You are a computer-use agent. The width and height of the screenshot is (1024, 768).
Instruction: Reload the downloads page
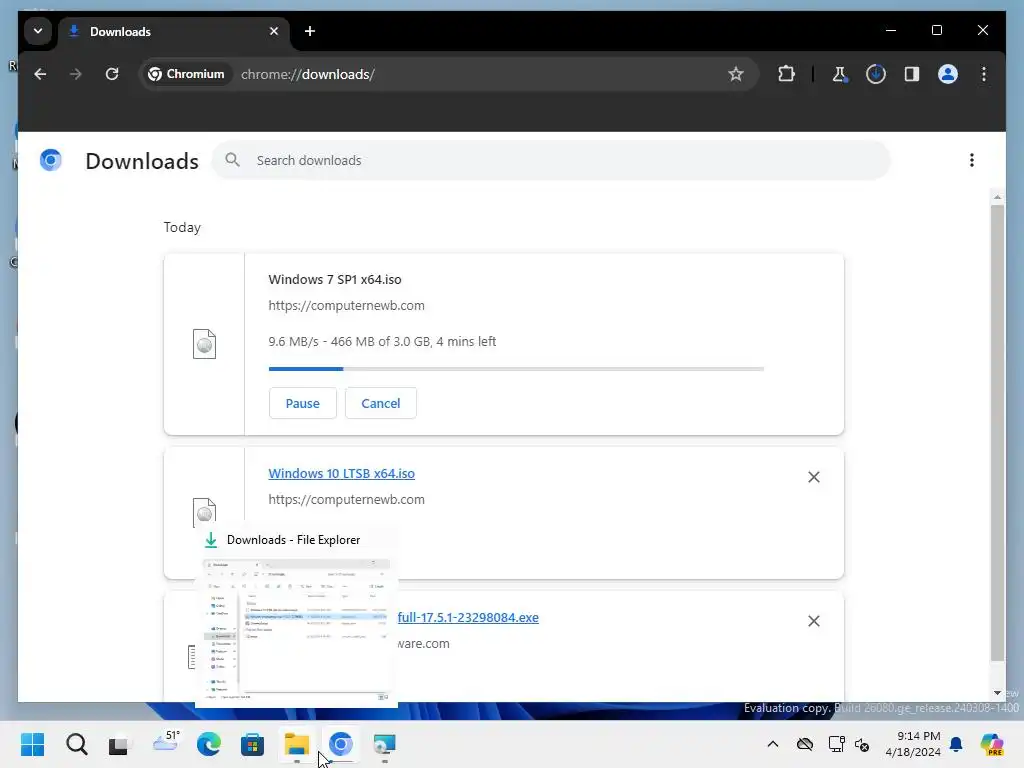click(x=112, y=74)
